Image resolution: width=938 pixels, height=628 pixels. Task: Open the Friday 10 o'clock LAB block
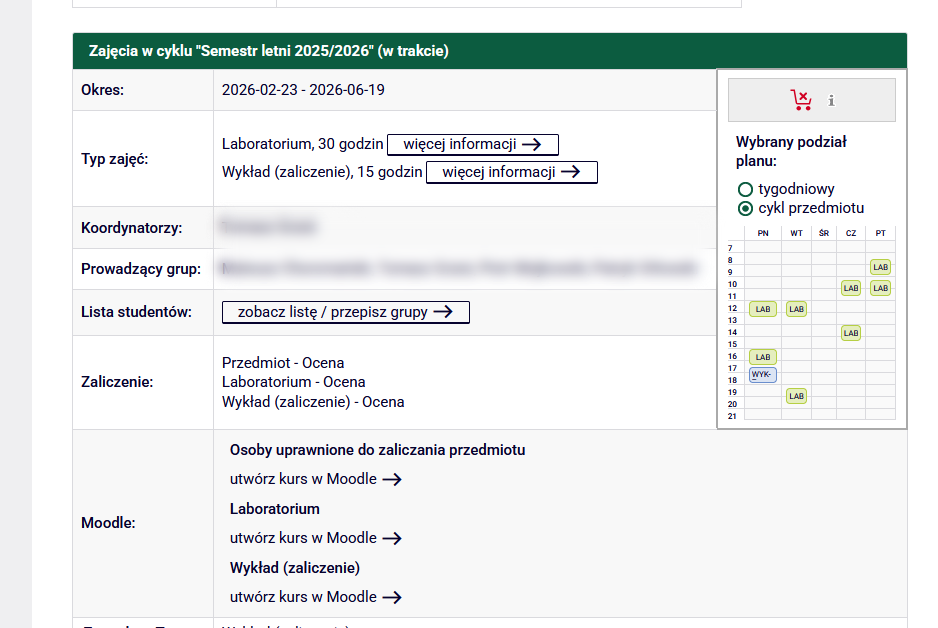coord(880,288)
